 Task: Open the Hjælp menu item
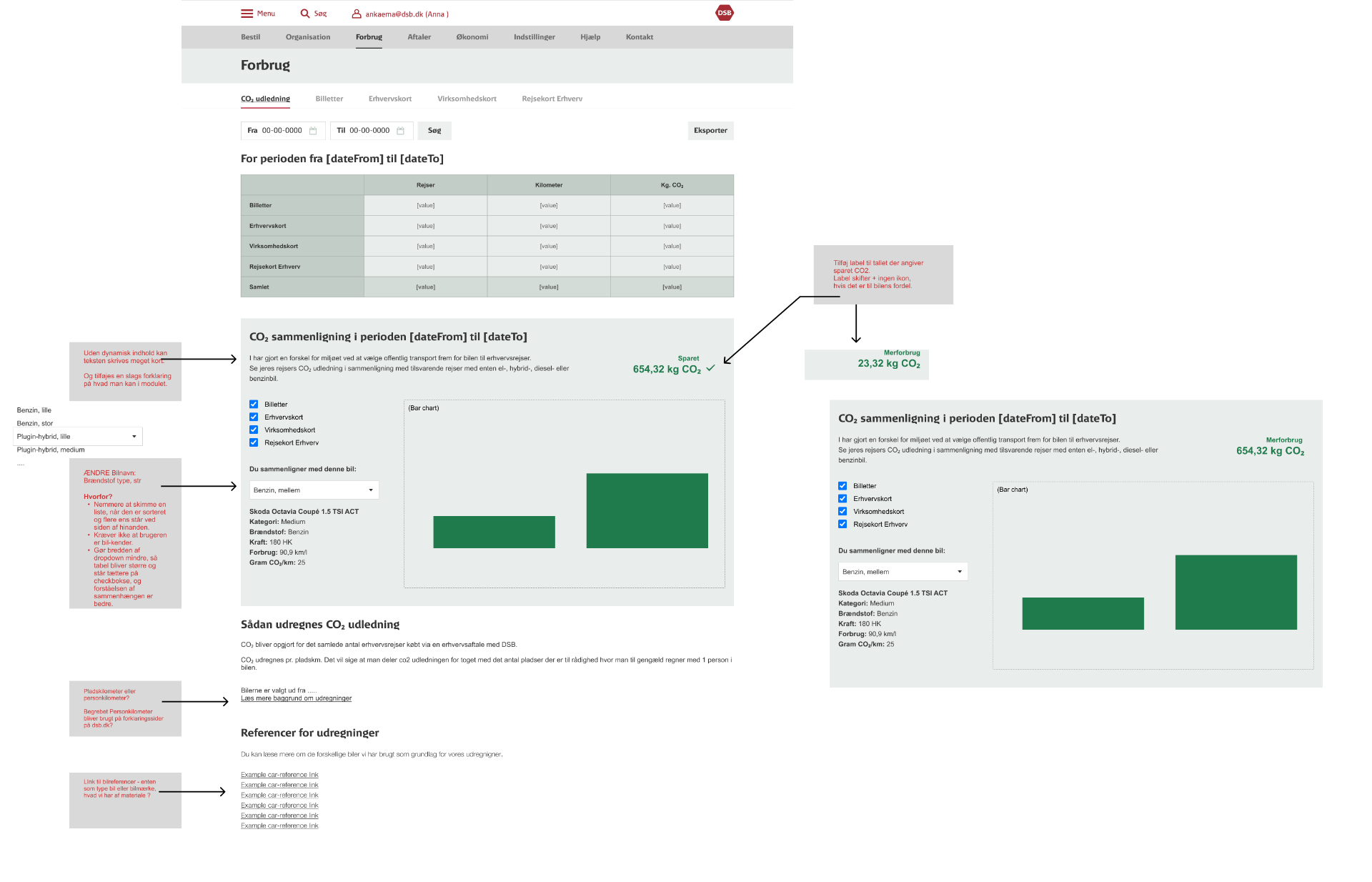[x=590, y=37]
